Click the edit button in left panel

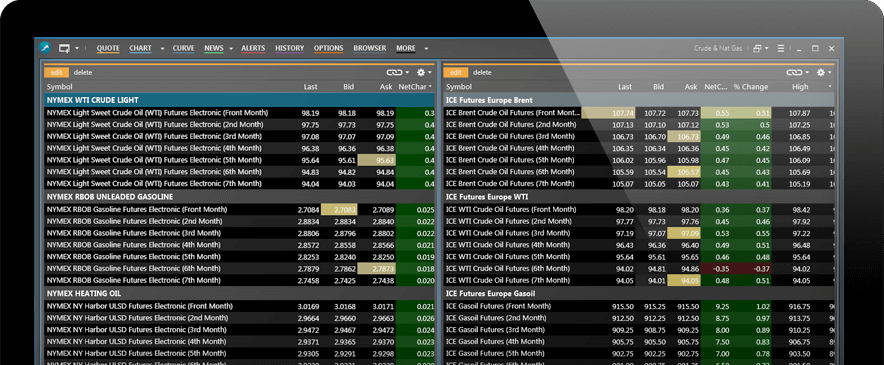pos(56,72)
